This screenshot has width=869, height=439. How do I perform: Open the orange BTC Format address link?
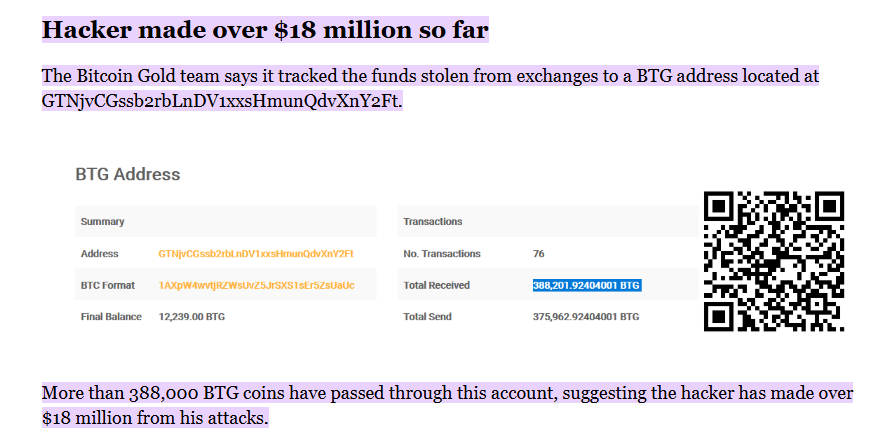(256, 286)
